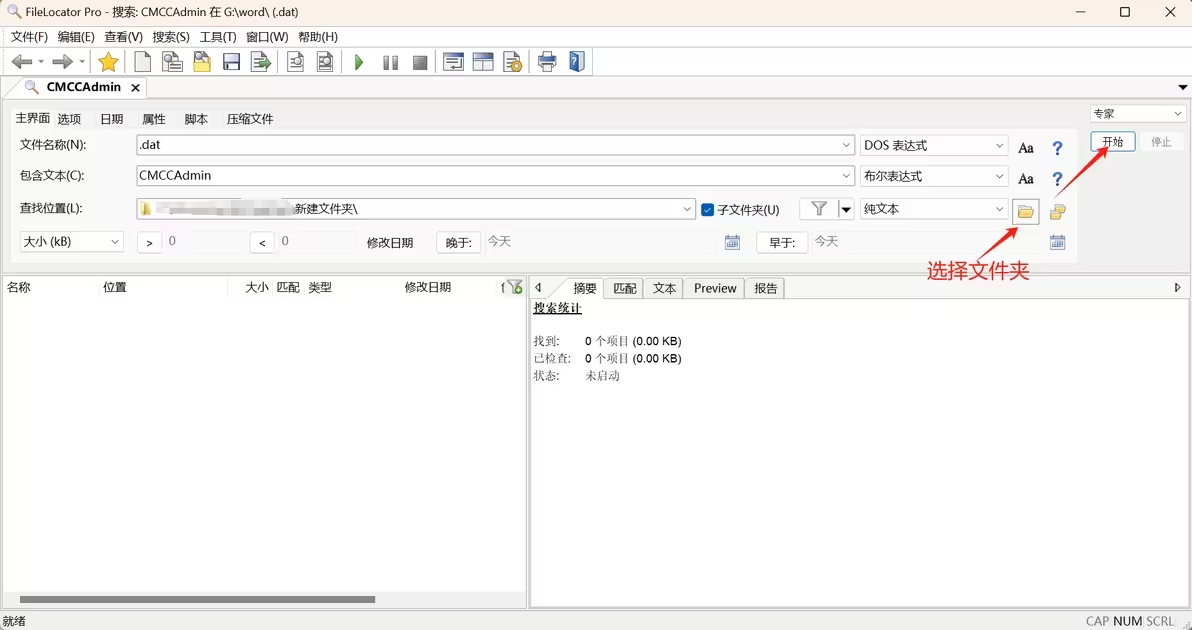Toggle case sensitivity Aa for file names
This screenshot has width=1192, height=630.
click(x=1025, y=147)
